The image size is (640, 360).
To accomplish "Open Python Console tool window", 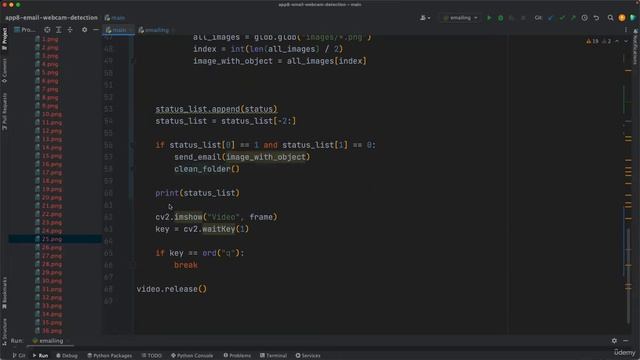I will click(192, 356).
